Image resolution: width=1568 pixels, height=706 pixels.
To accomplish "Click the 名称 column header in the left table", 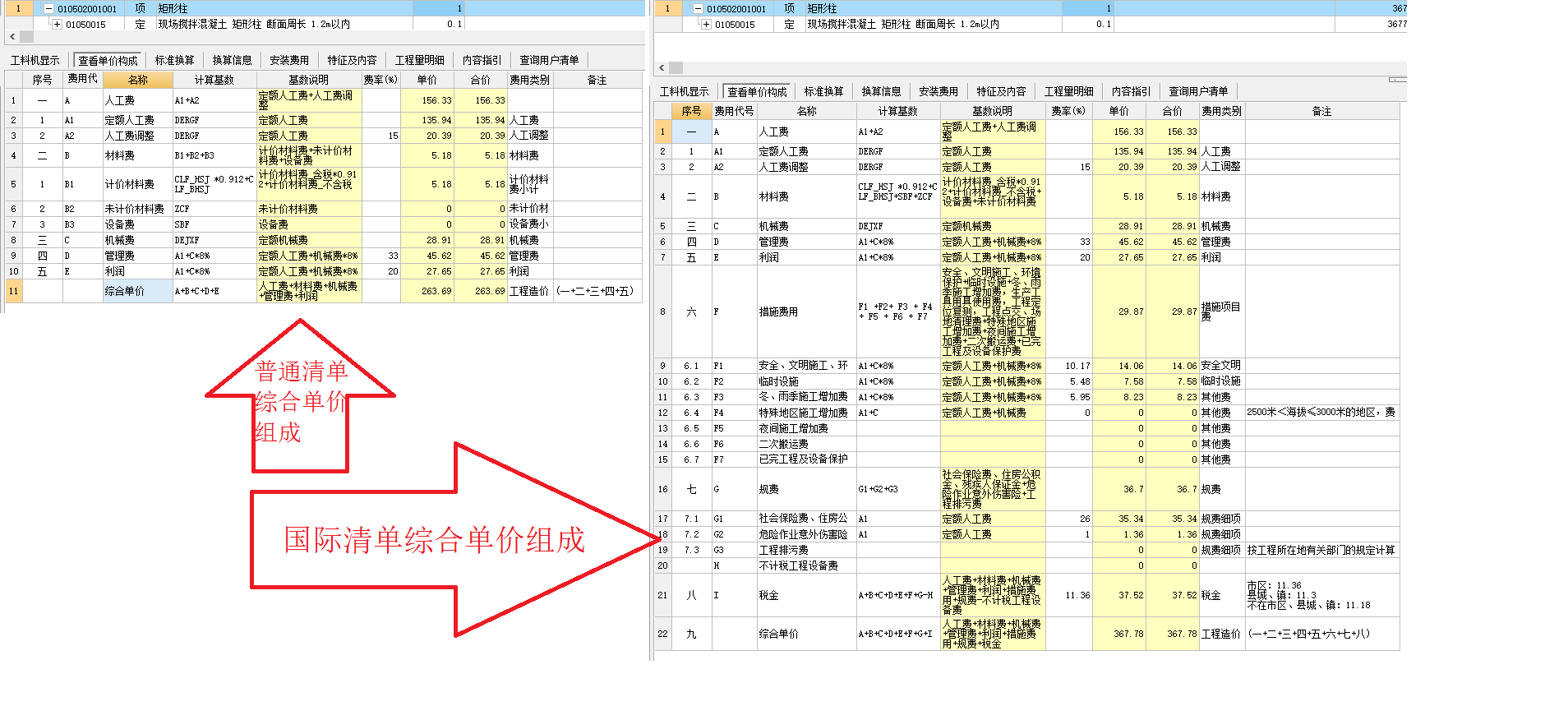I will [138, 80].
